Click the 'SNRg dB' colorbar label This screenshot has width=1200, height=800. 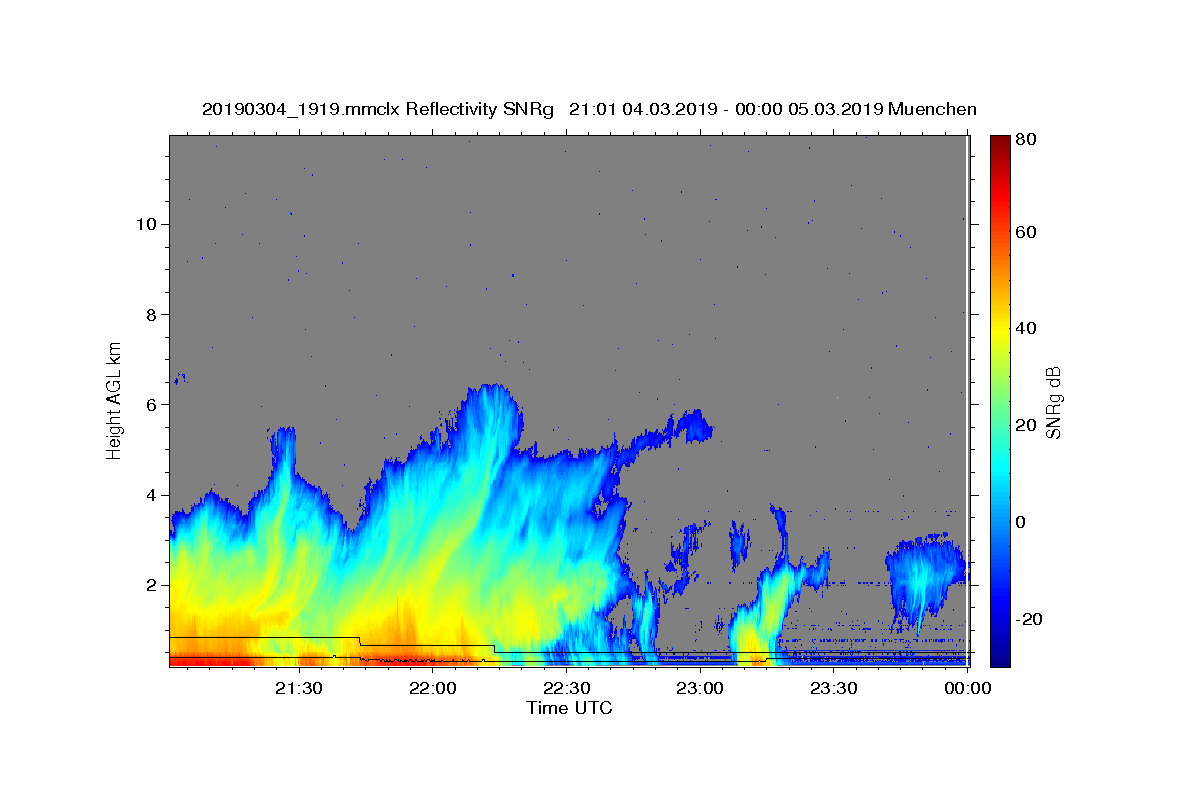1053,403
